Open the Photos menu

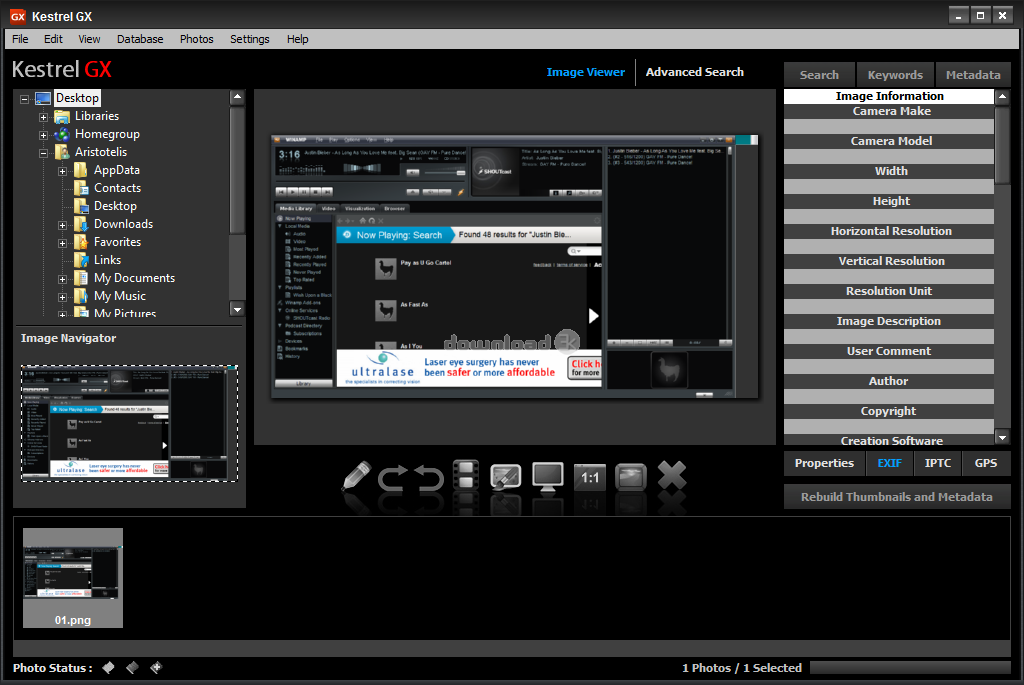(197, 39)
